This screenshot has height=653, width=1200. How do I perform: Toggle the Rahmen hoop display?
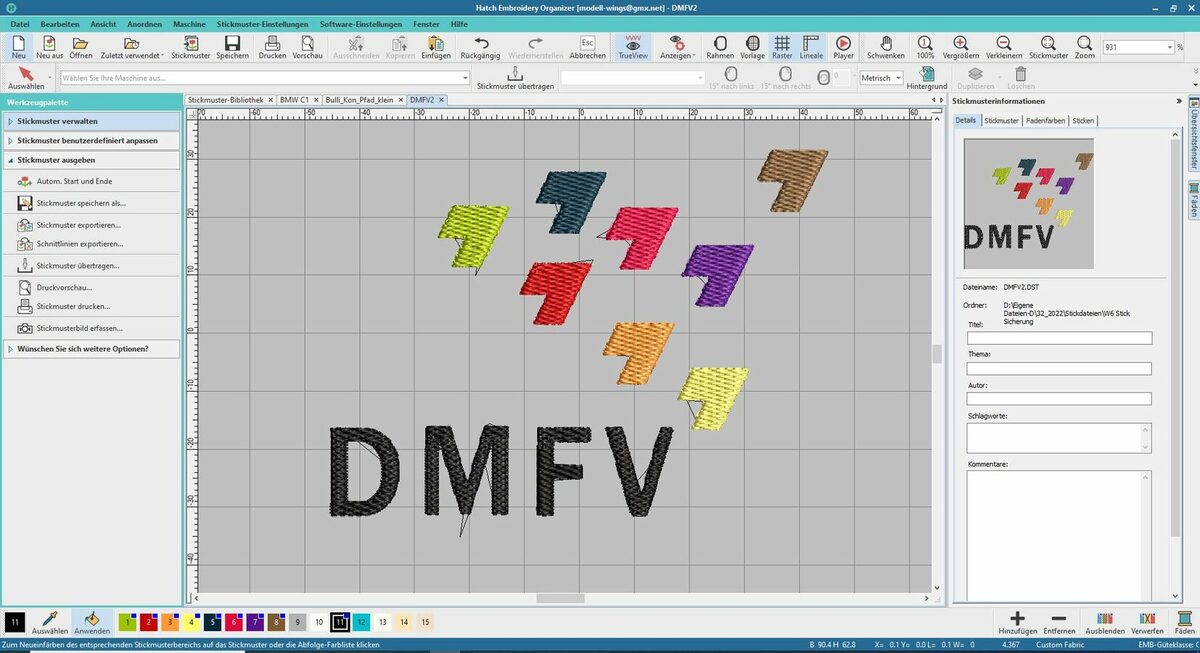pos(720,47)
